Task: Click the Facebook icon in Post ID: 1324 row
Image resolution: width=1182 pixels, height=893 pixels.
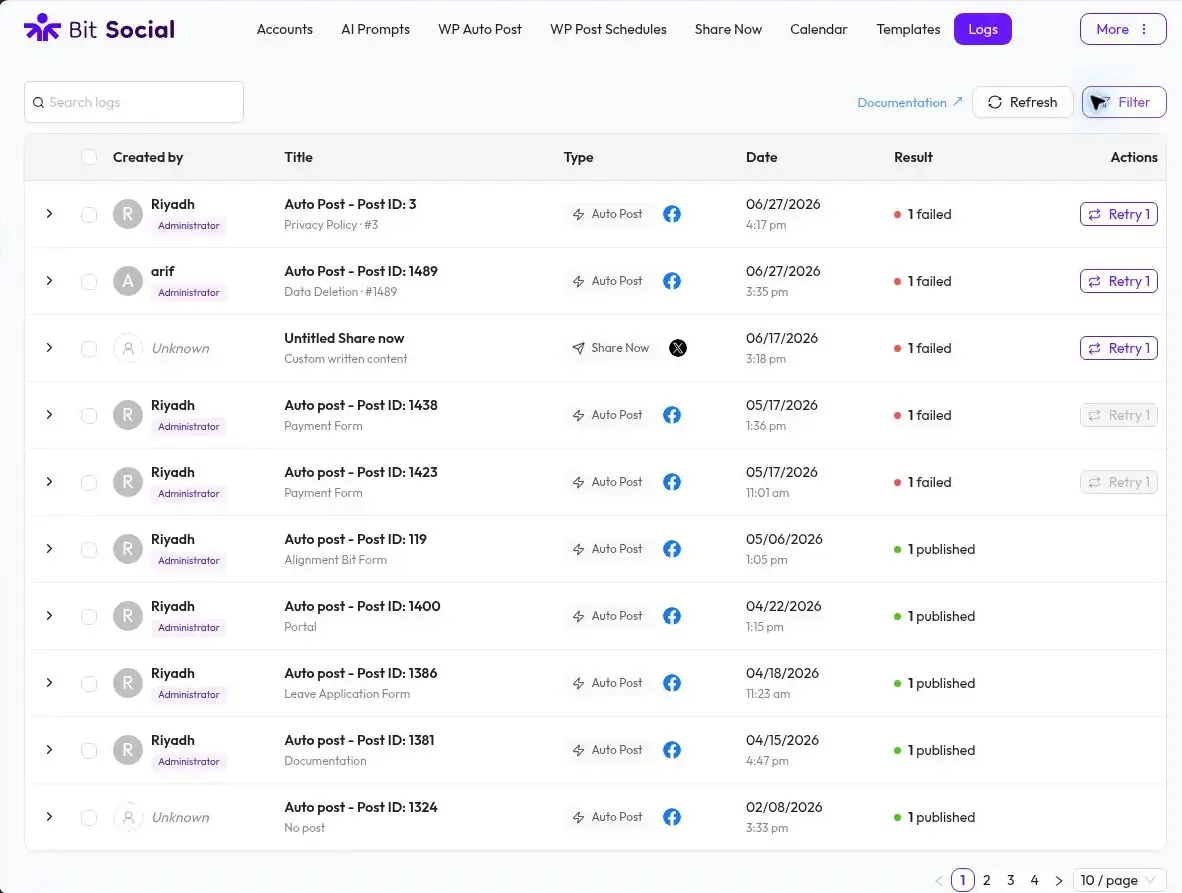Action: (x=672, y=818)
